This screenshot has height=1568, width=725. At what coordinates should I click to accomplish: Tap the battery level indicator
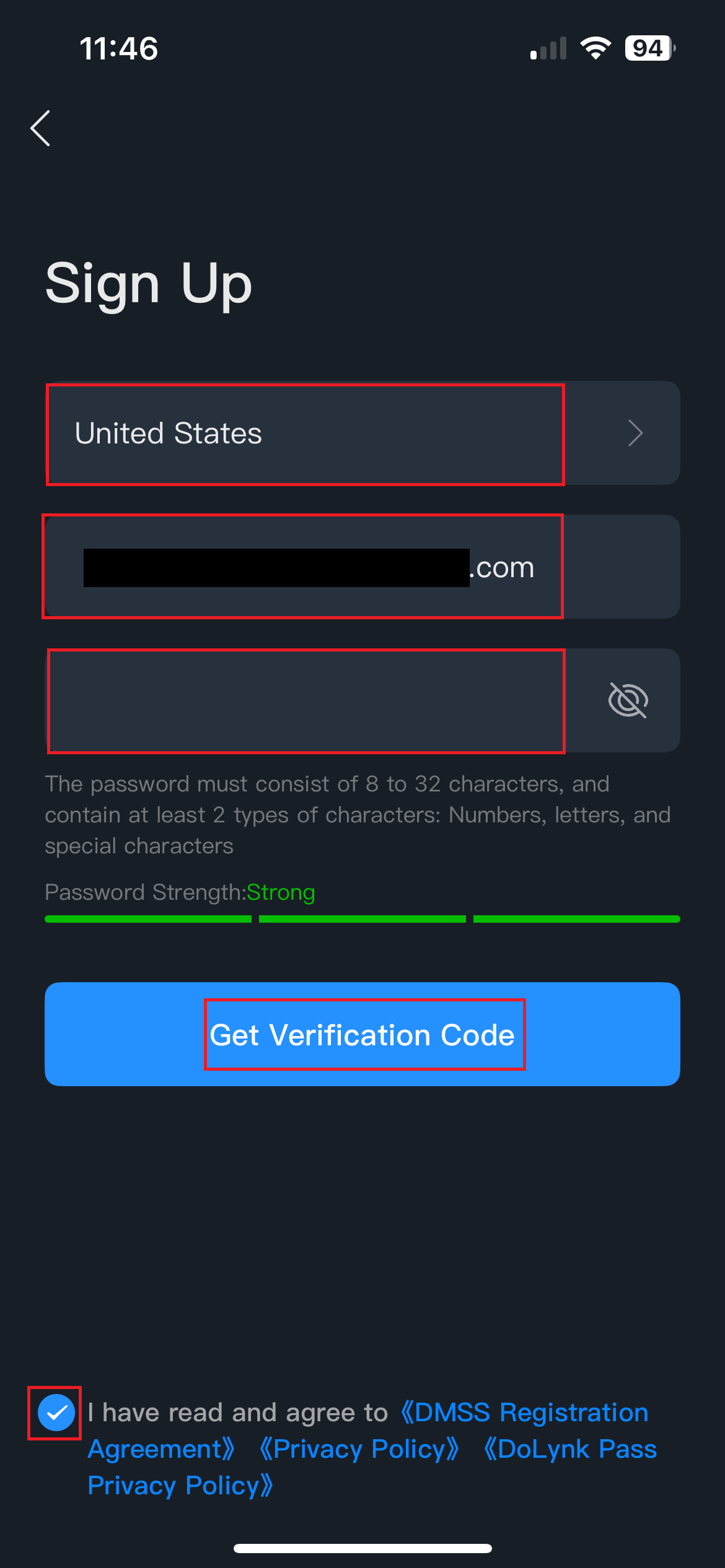pos(649,48)
